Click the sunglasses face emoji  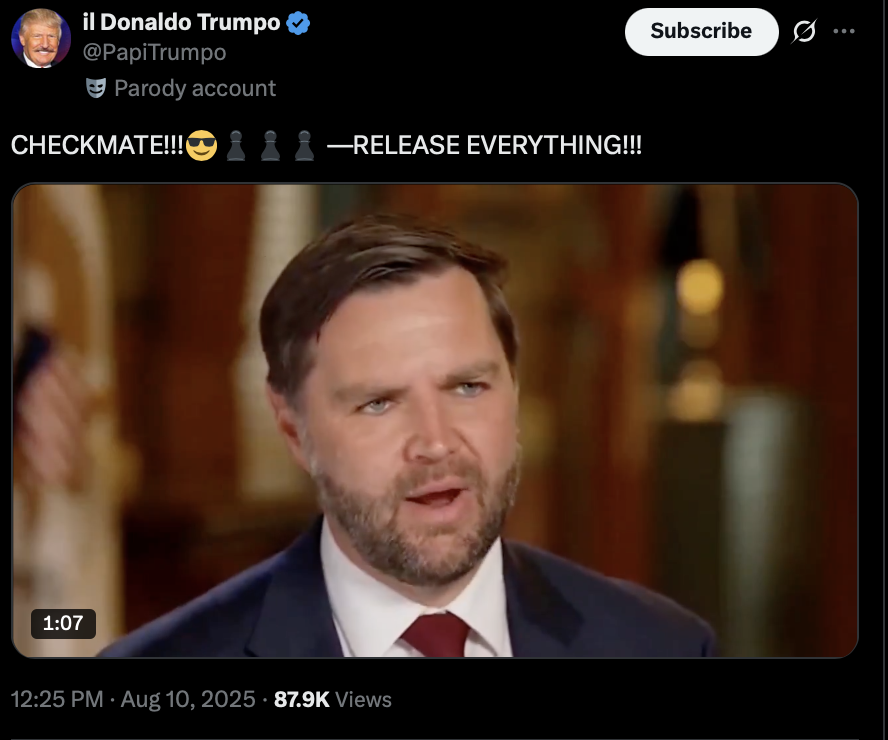pos(201,146)
